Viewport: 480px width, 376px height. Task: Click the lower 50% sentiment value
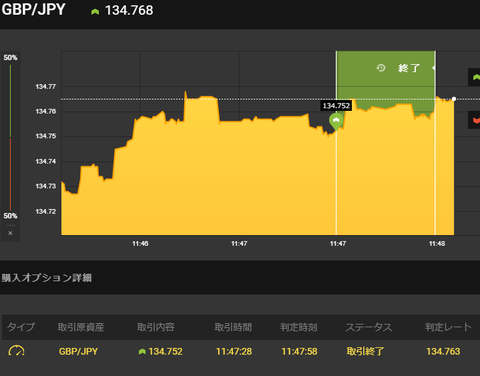(x=10, y=216)
